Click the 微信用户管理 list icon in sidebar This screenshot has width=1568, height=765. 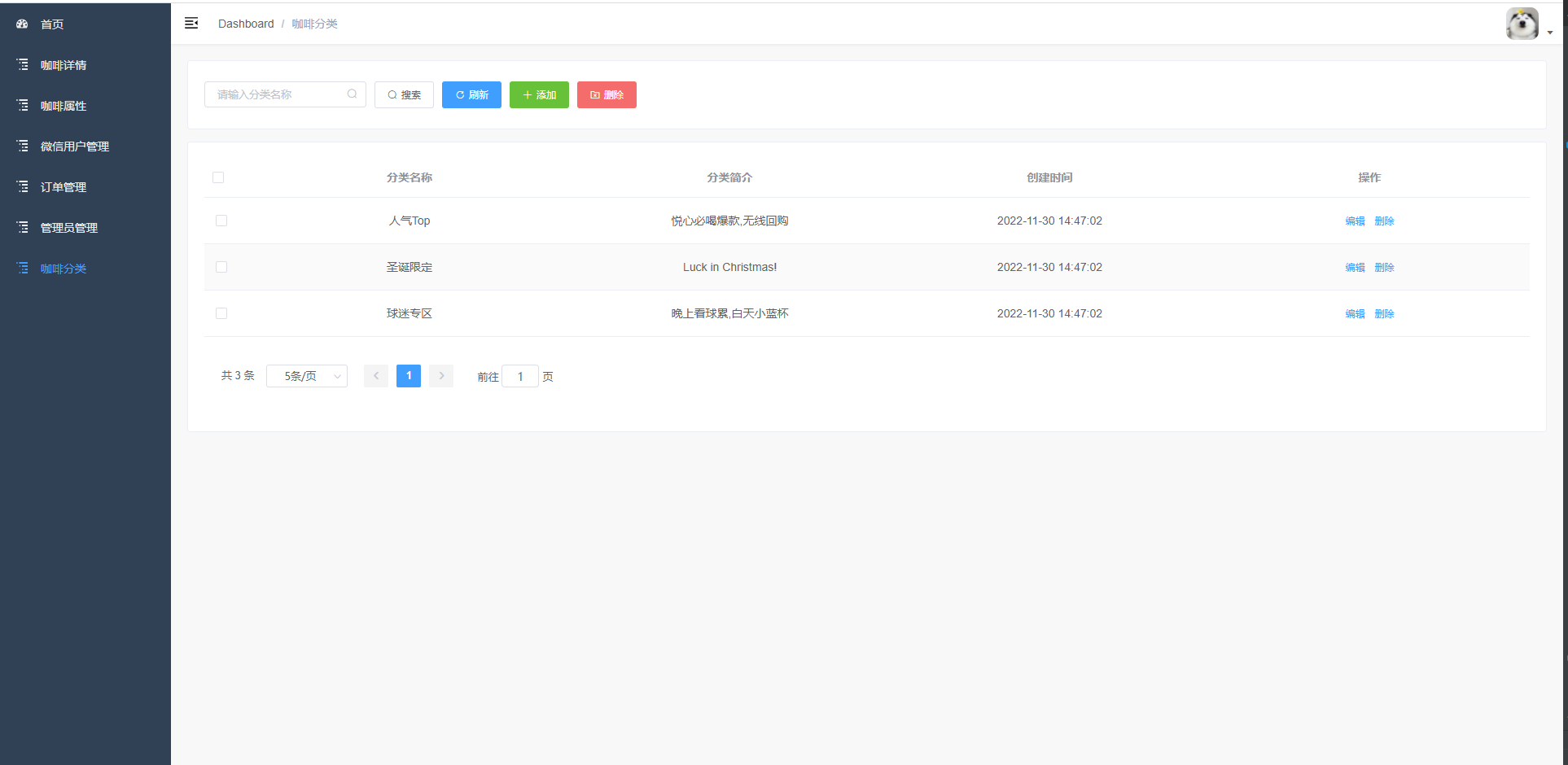click(21, 146)
